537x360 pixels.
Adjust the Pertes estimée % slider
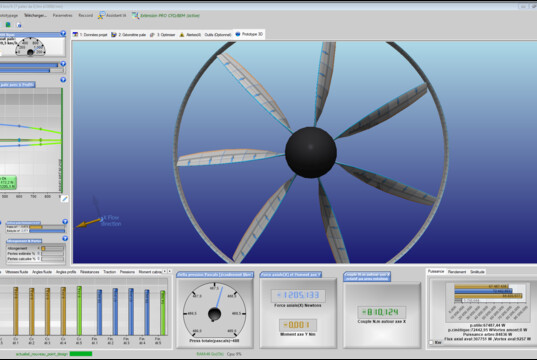coord(52,253)
